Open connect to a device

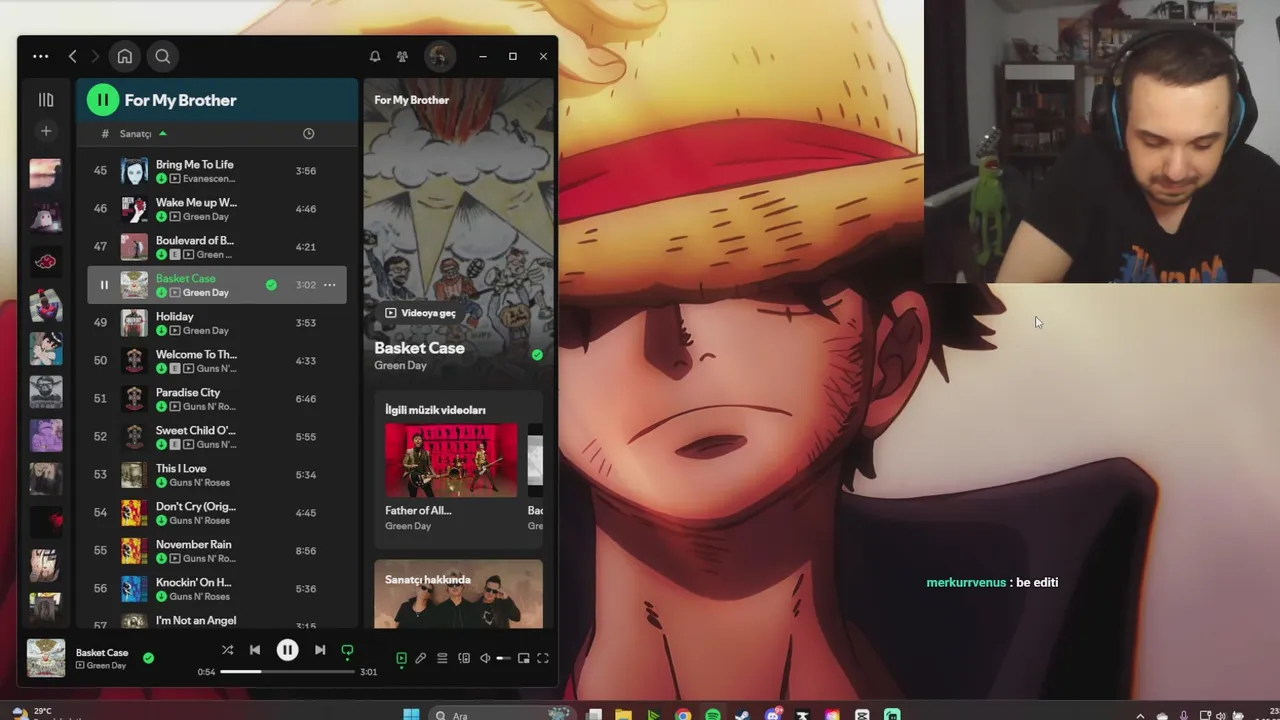[x=464, y=658]
